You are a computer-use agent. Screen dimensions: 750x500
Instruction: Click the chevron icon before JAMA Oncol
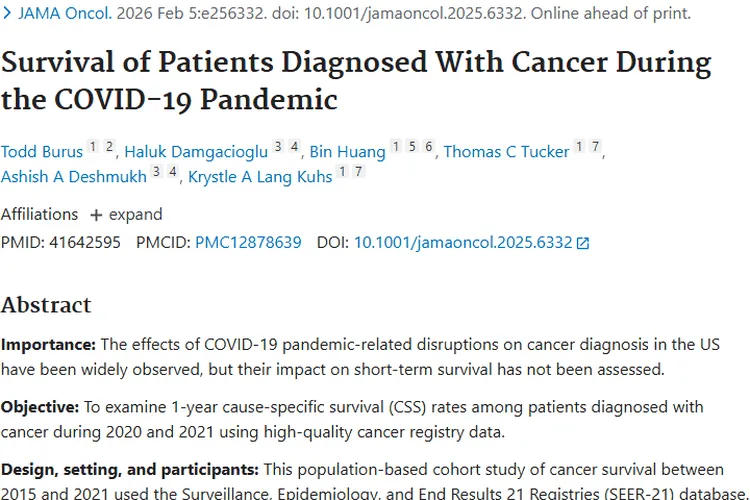pos(7,15)
